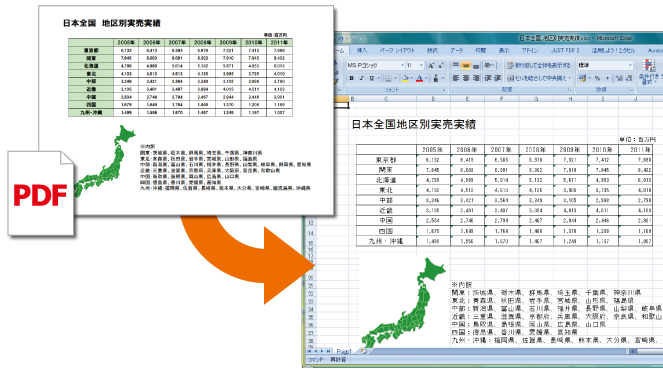Click the Decrease Font Size icon
Screen dimensions: 663x373
coord(441,66)
